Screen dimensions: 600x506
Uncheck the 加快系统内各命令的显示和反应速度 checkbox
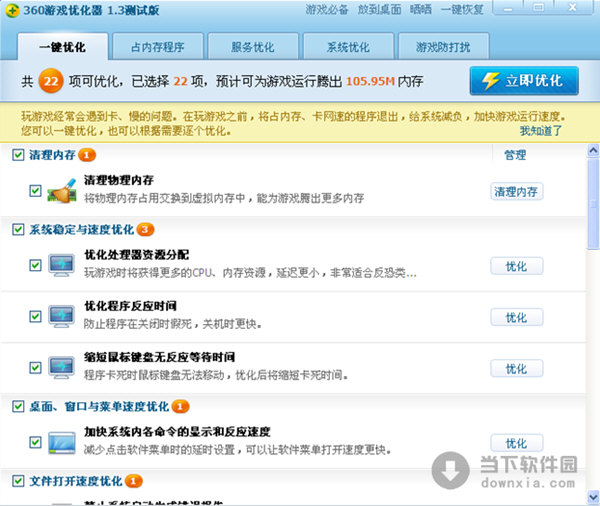[35, 442]
